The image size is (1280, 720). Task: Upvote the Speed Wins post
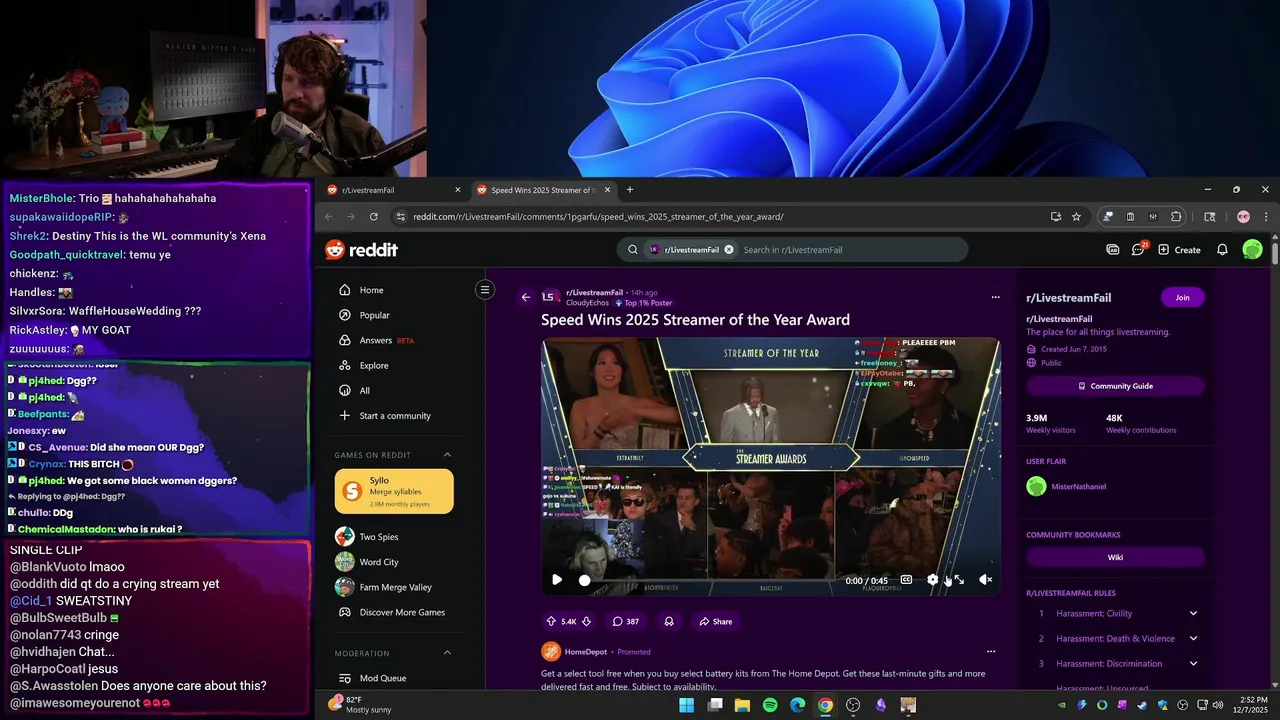[551, 621]
